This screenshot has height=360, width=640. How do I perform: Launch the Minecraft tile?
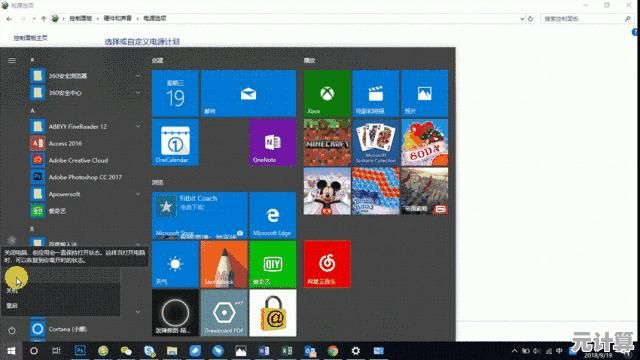[x=327, y=142]
